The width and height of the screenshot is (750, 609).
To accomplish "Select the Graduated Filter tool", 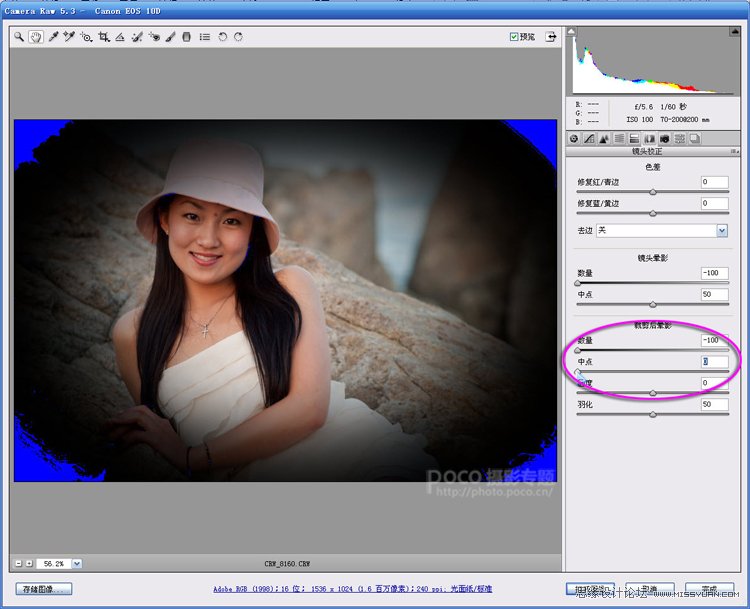I will pyautogui.click(x=187, y=37).
